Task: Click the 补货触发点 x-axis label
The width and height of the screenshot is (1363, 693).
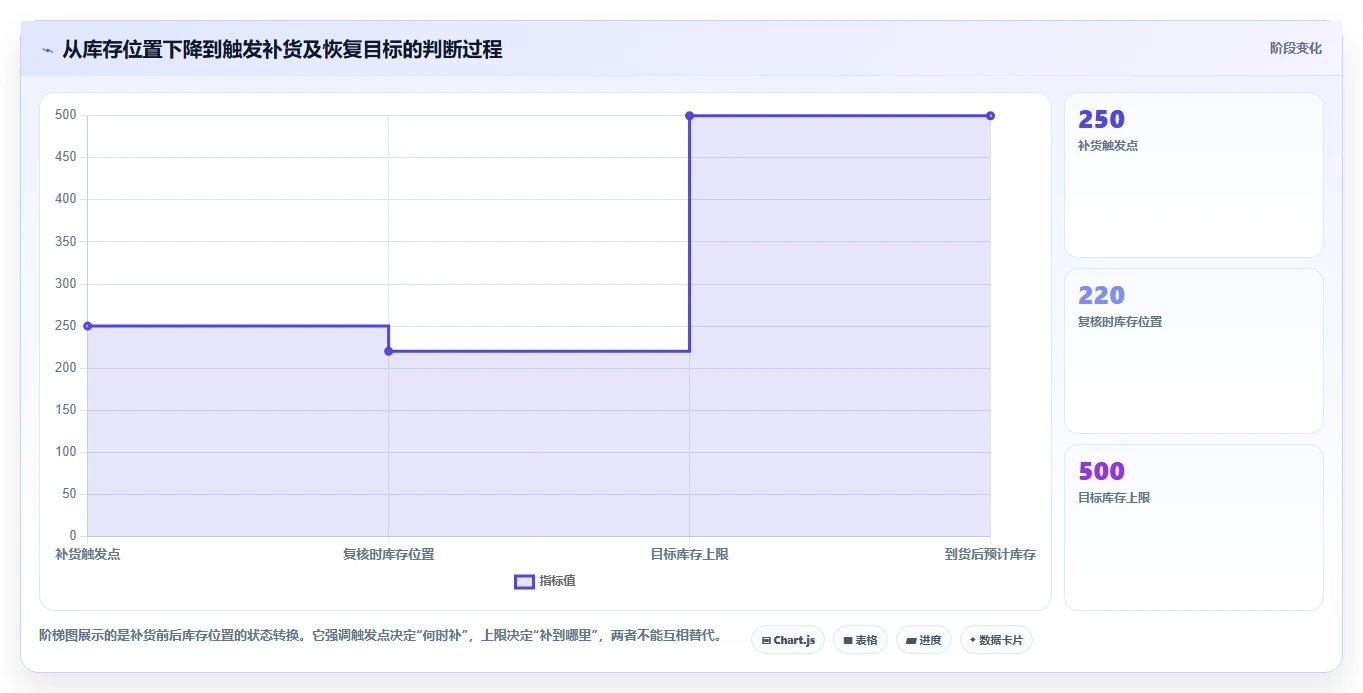Action: pyautogui.click(x=88, y=554)
